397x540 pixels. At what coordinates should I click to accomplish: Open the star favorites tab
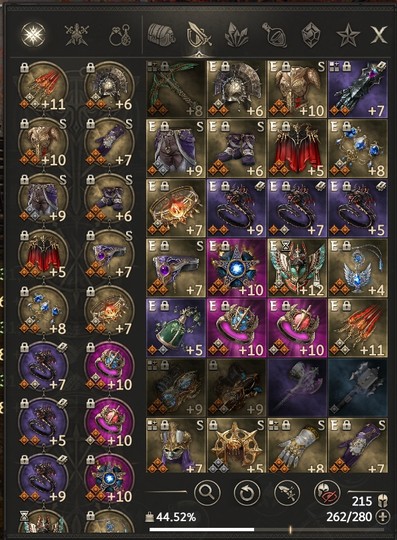tap(348, 35)
